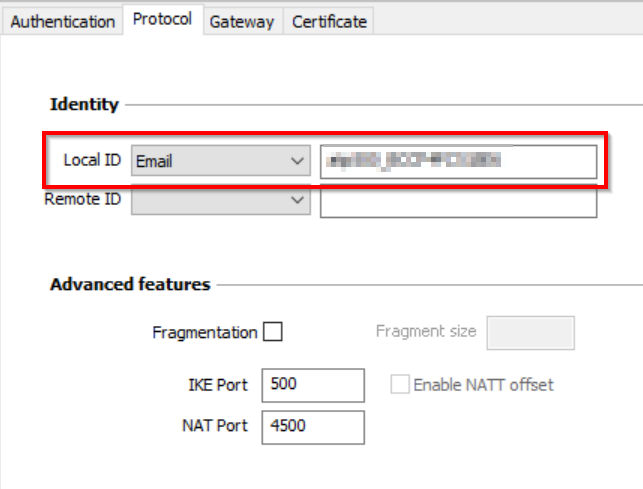
Task: Toggle the Enable NATT offset checkbox
Action: pos(400,385)
